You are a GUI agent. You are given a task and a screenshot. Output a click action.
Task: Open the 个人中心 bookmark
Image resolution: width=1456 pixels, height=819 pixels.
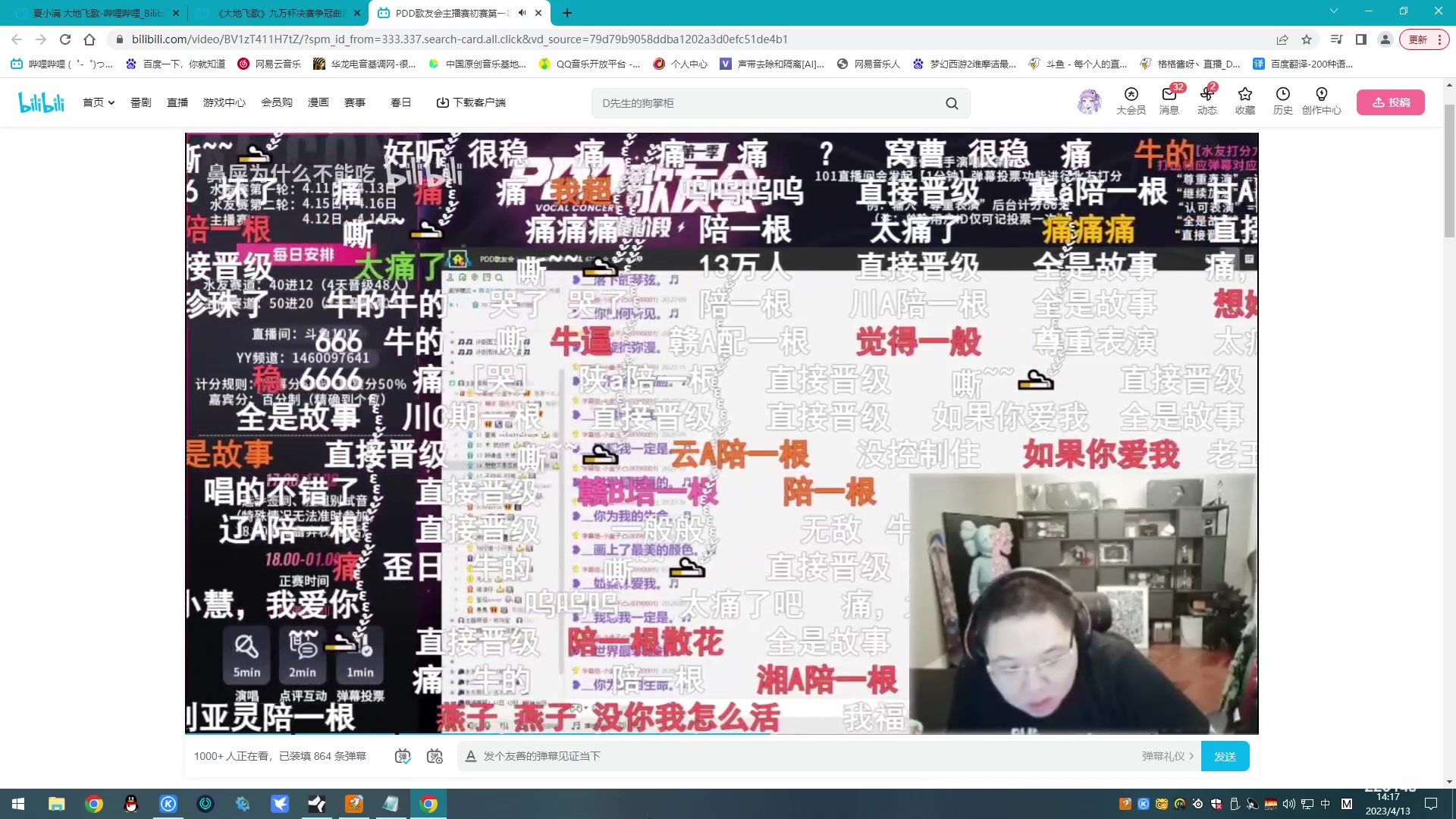coord(680,64)
